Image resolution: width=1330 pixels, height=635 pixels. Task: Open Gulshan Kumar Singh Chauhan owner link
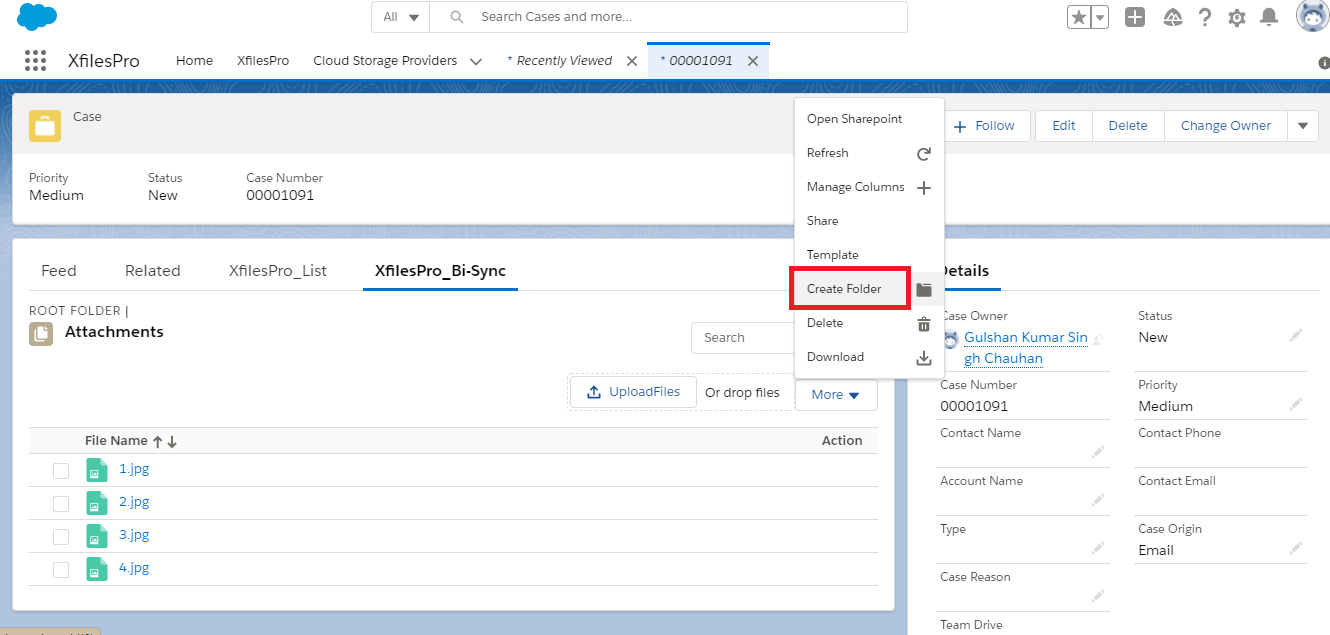(1025, 348)
